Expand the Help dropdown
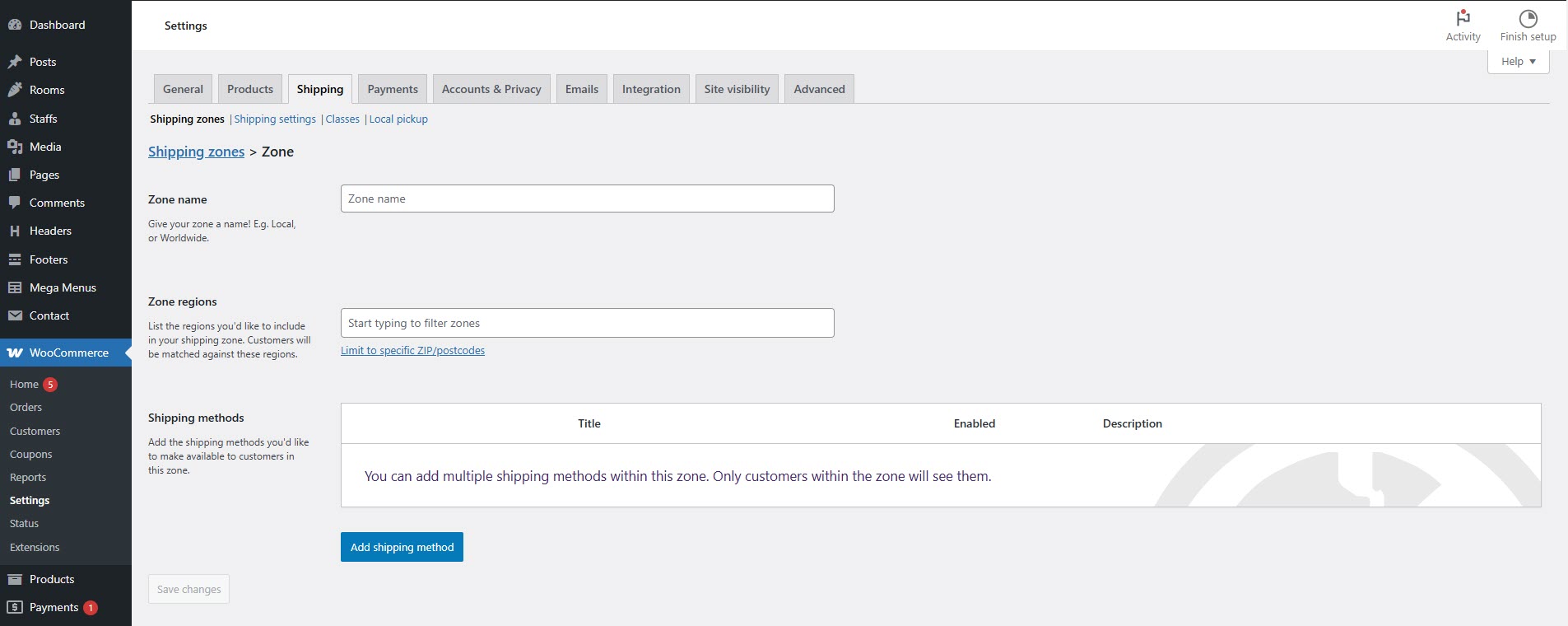This screenshot has height=626, width=1568. click(1518, 62)
